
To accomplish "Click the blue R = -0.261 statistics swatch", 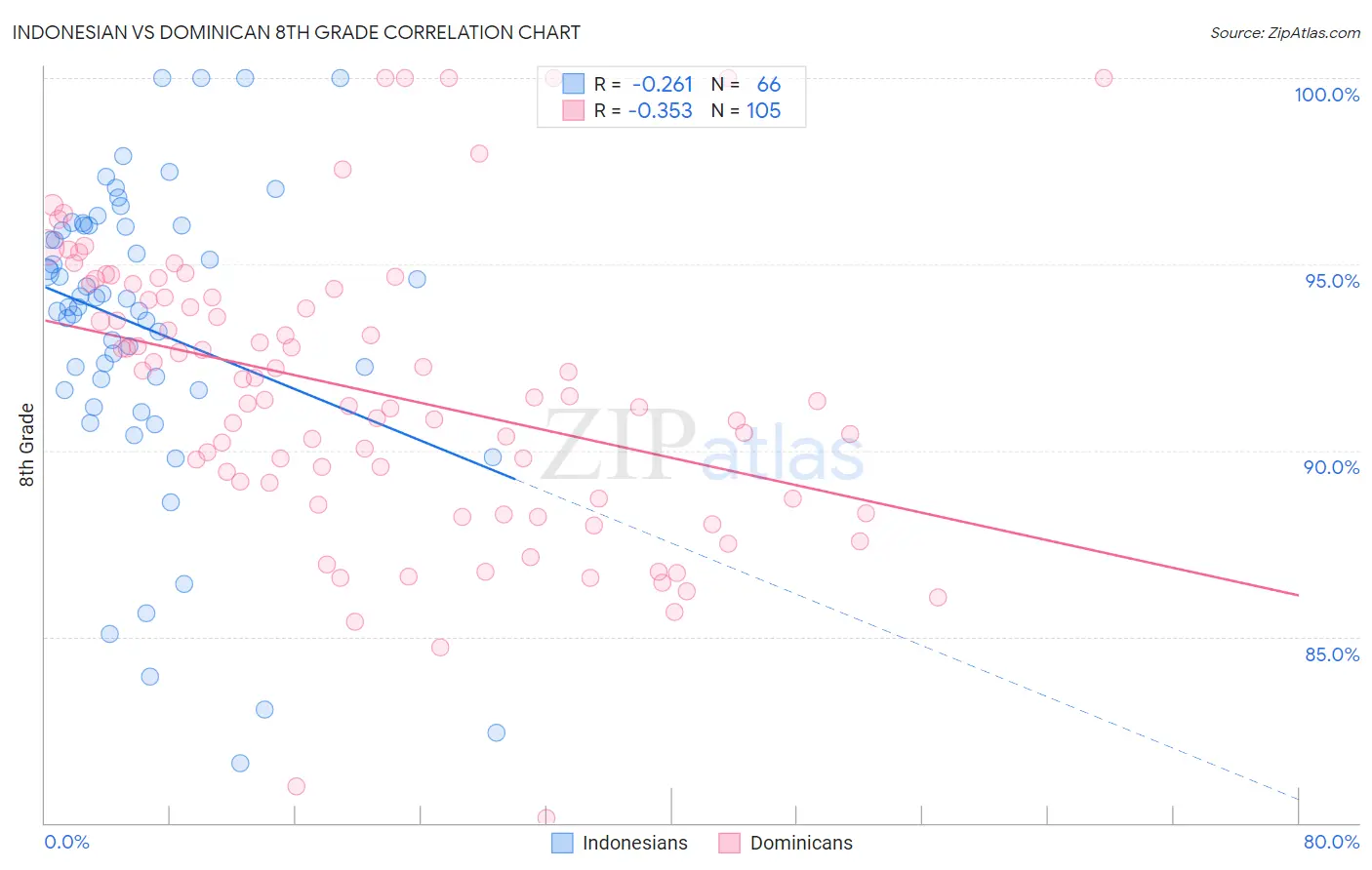I will (573, 84).
